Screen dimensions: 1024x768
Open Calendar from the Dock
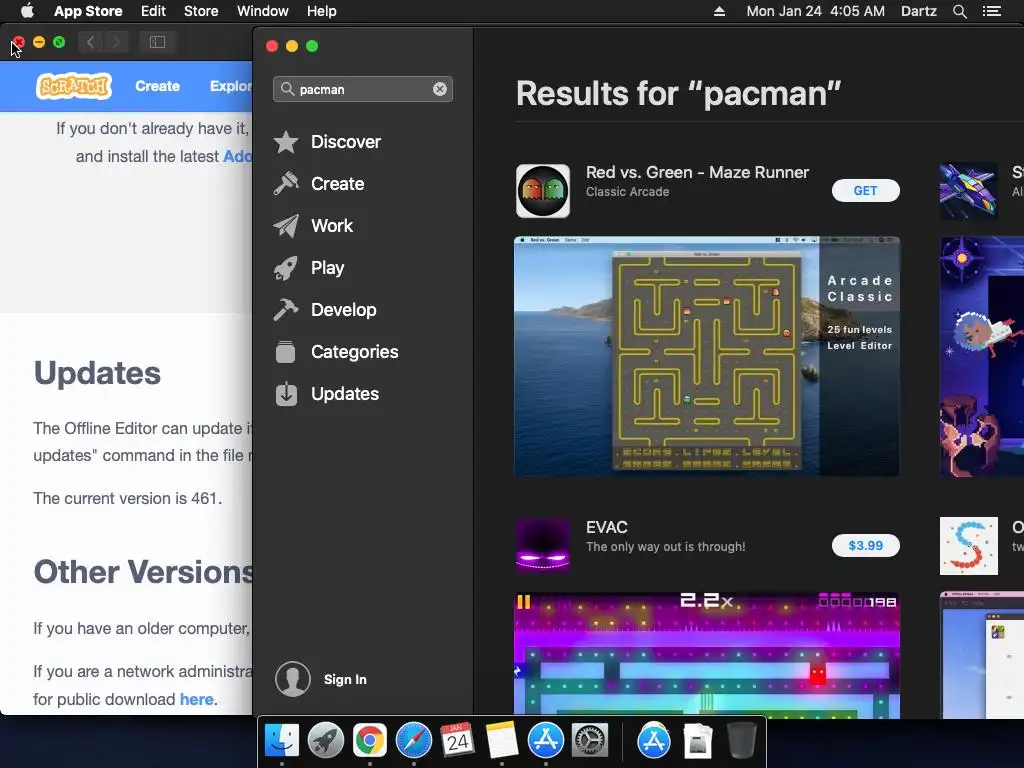(x=457, y=741)
